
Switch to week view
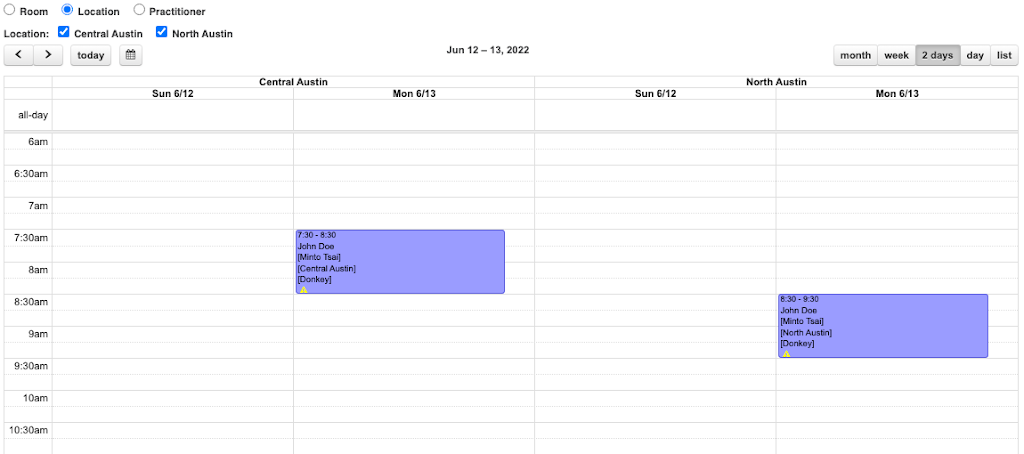pyautogui.click(x=896, y=55)
